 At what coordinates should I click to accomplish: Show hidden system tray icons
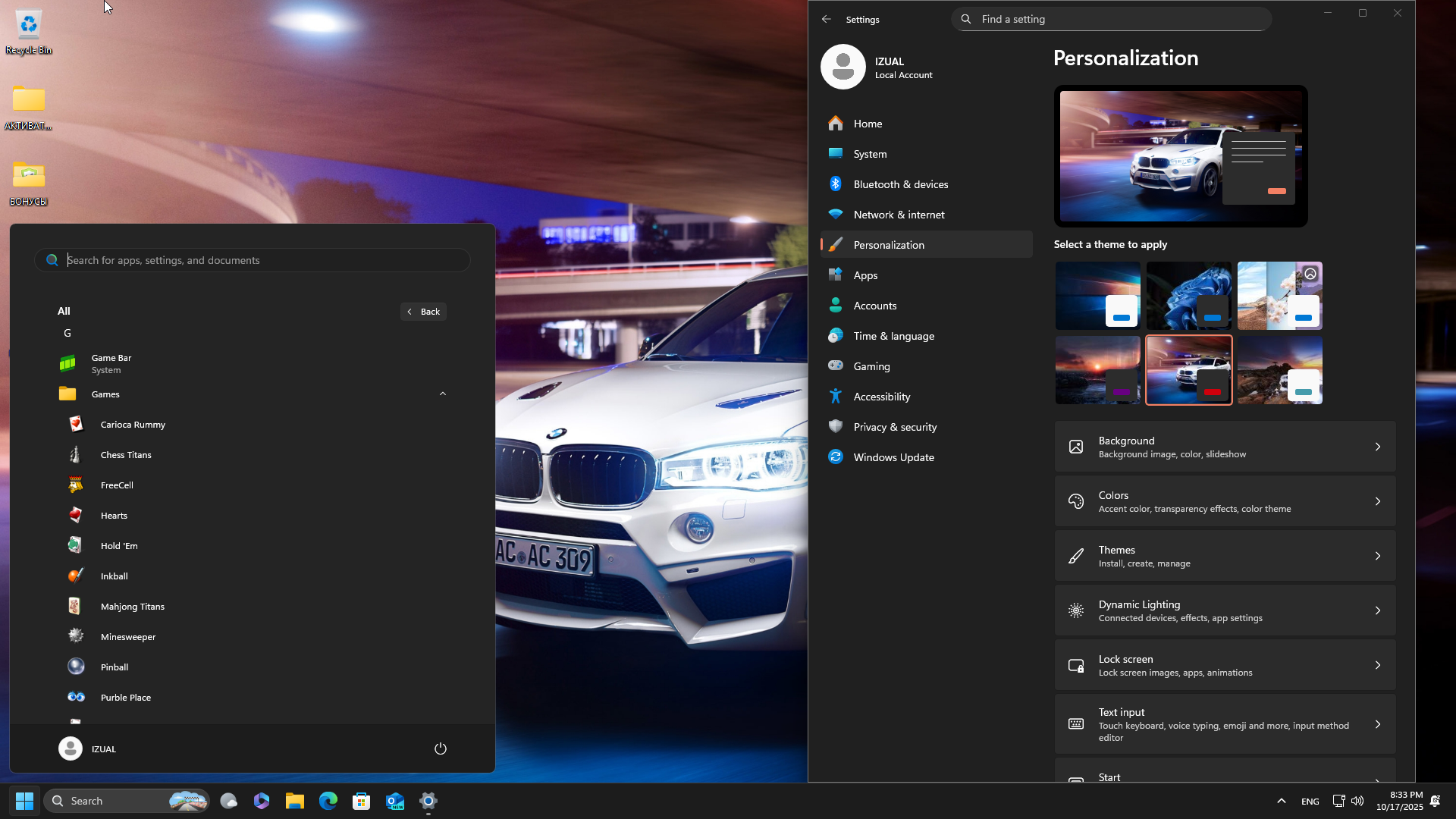[x=1281, y=801]
